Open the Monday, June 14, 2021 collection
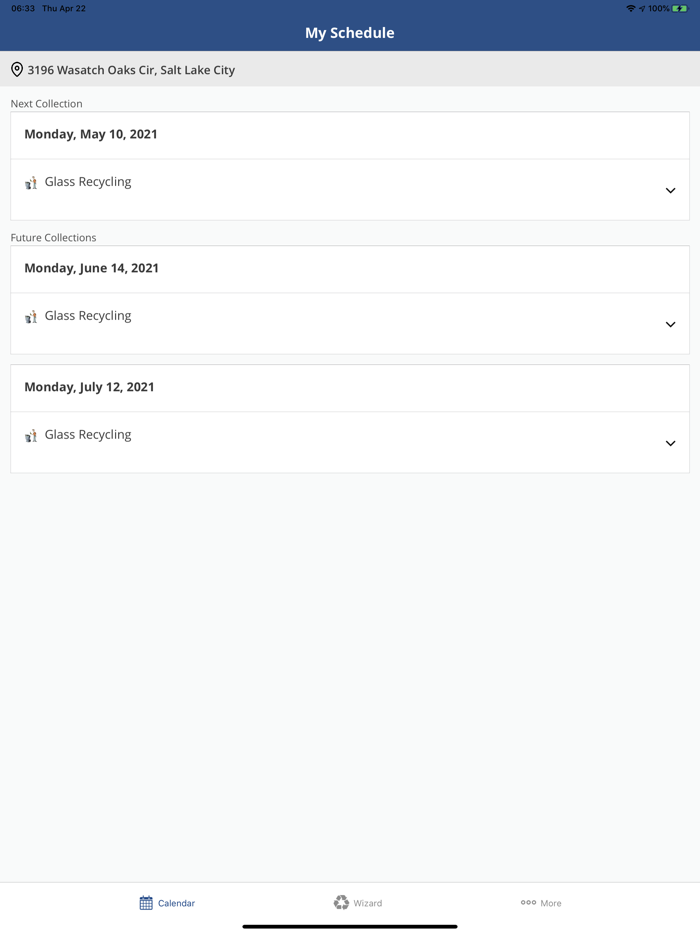The image size is (700, 934). 92,268
